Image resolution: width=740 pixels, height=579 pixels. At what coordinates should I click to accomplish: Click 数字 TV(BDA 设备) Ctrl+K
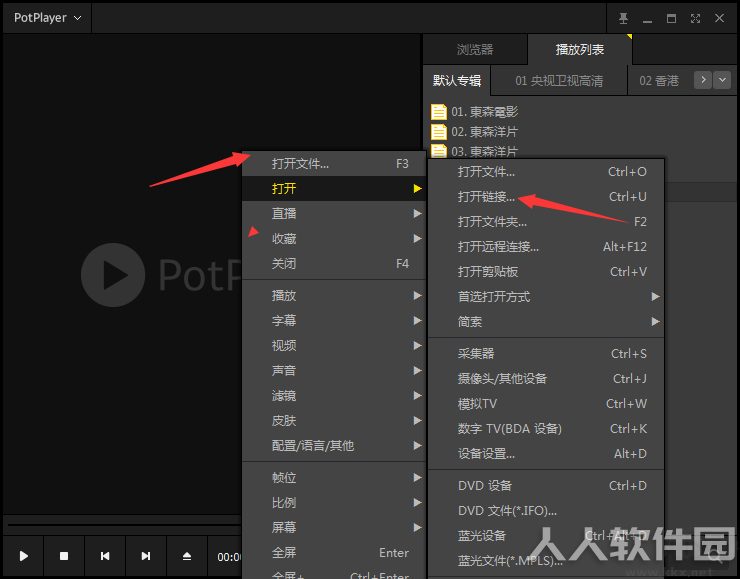(546, 428)
